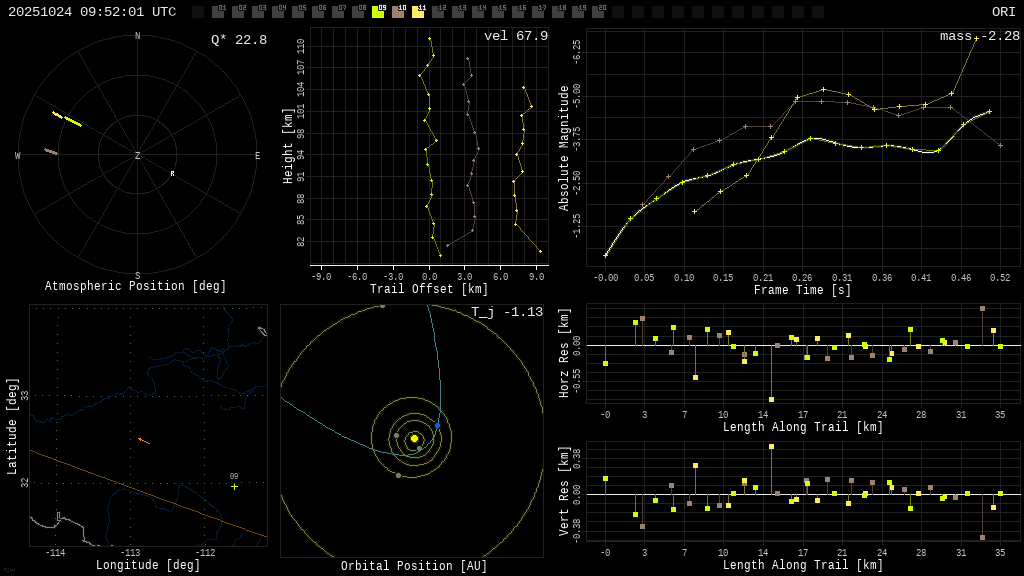Viewport: 1024px width, 576px height.
Task: Click the highlighted station 09 indicator box
Action: pyautogui.click(x=378, y=12)
